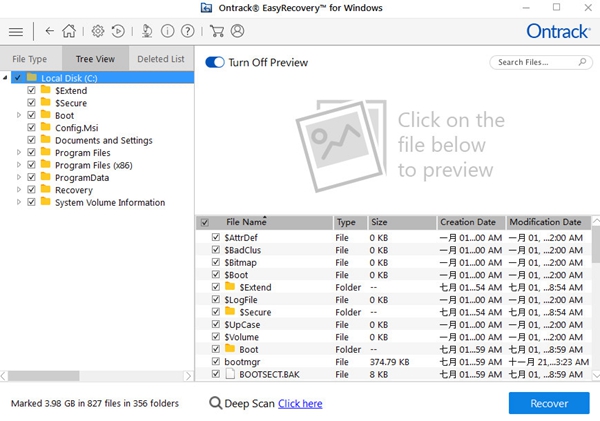600x421 pixels.
Task: Uncheck the Local Disk (C:) checkbox
Action: 18,78
